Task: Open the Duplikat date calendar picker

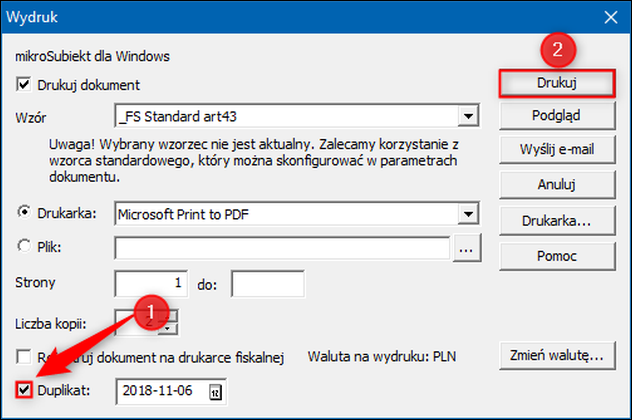Action: click(216, 392)
